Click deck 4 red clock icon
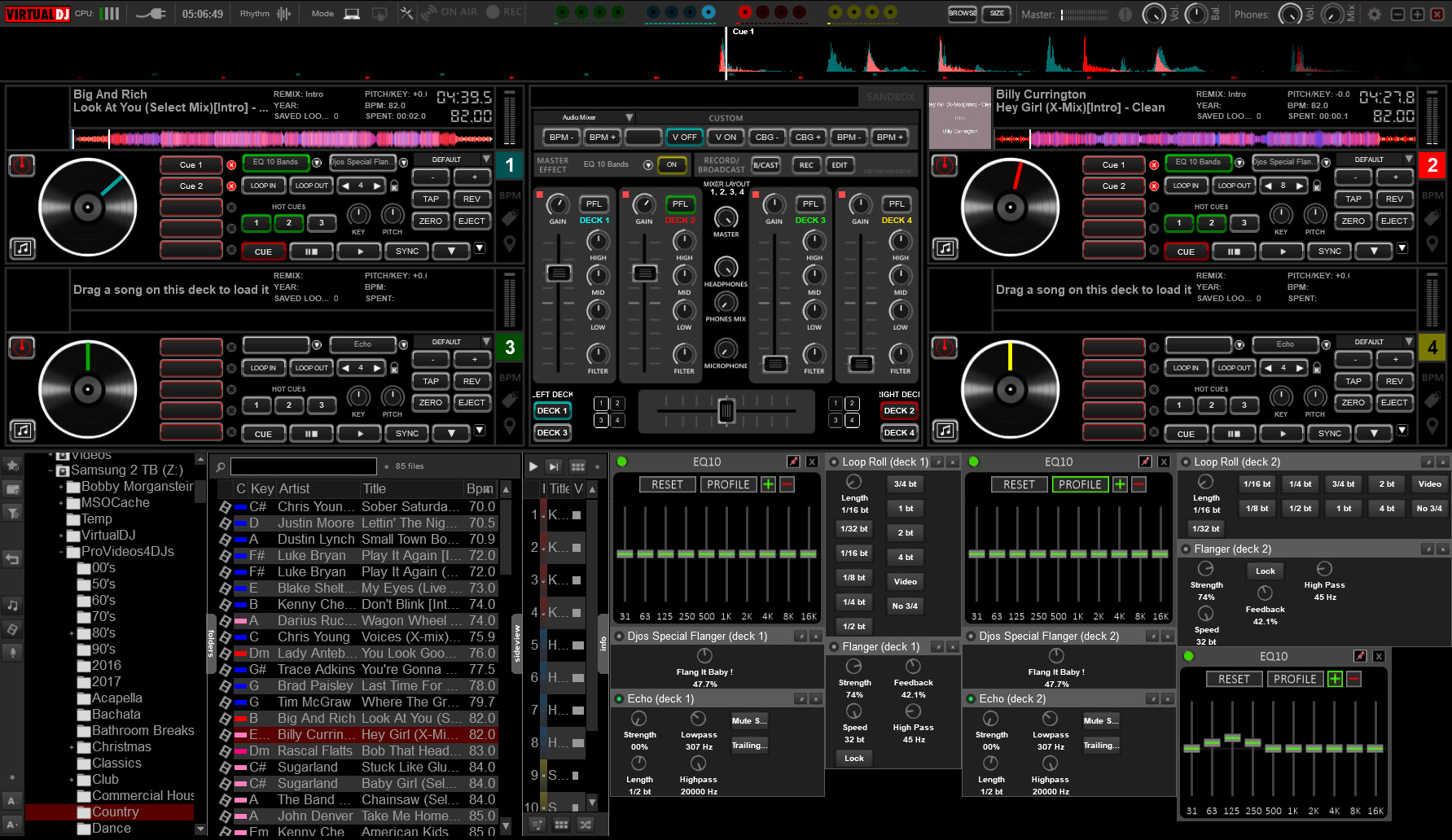Image resolution: width=1452 pixels, height=840 pixels. (945, 348)
